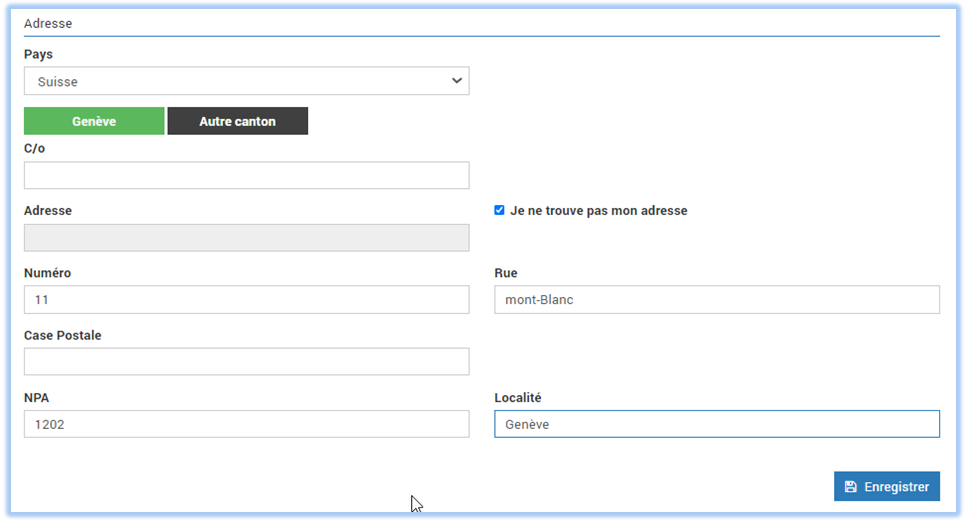Screen dimensions: 967x520
Task: Click the Localité field showing Genève
Action: 717,424
